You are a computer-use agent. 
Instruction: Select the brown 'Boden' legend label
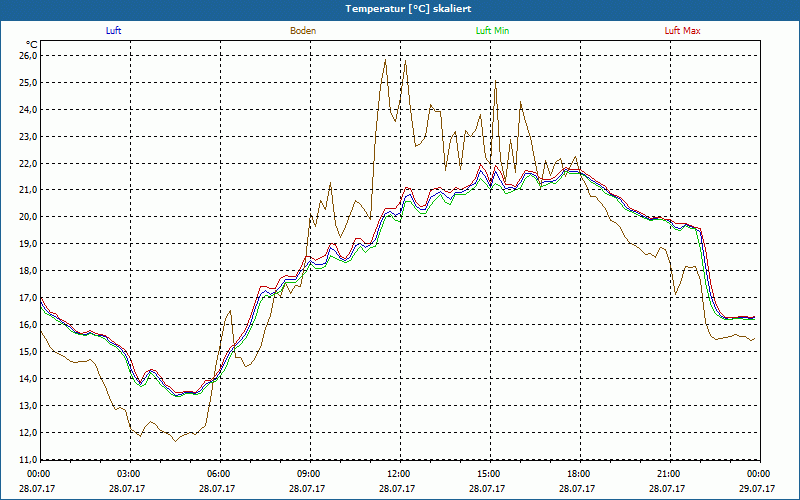303,31
